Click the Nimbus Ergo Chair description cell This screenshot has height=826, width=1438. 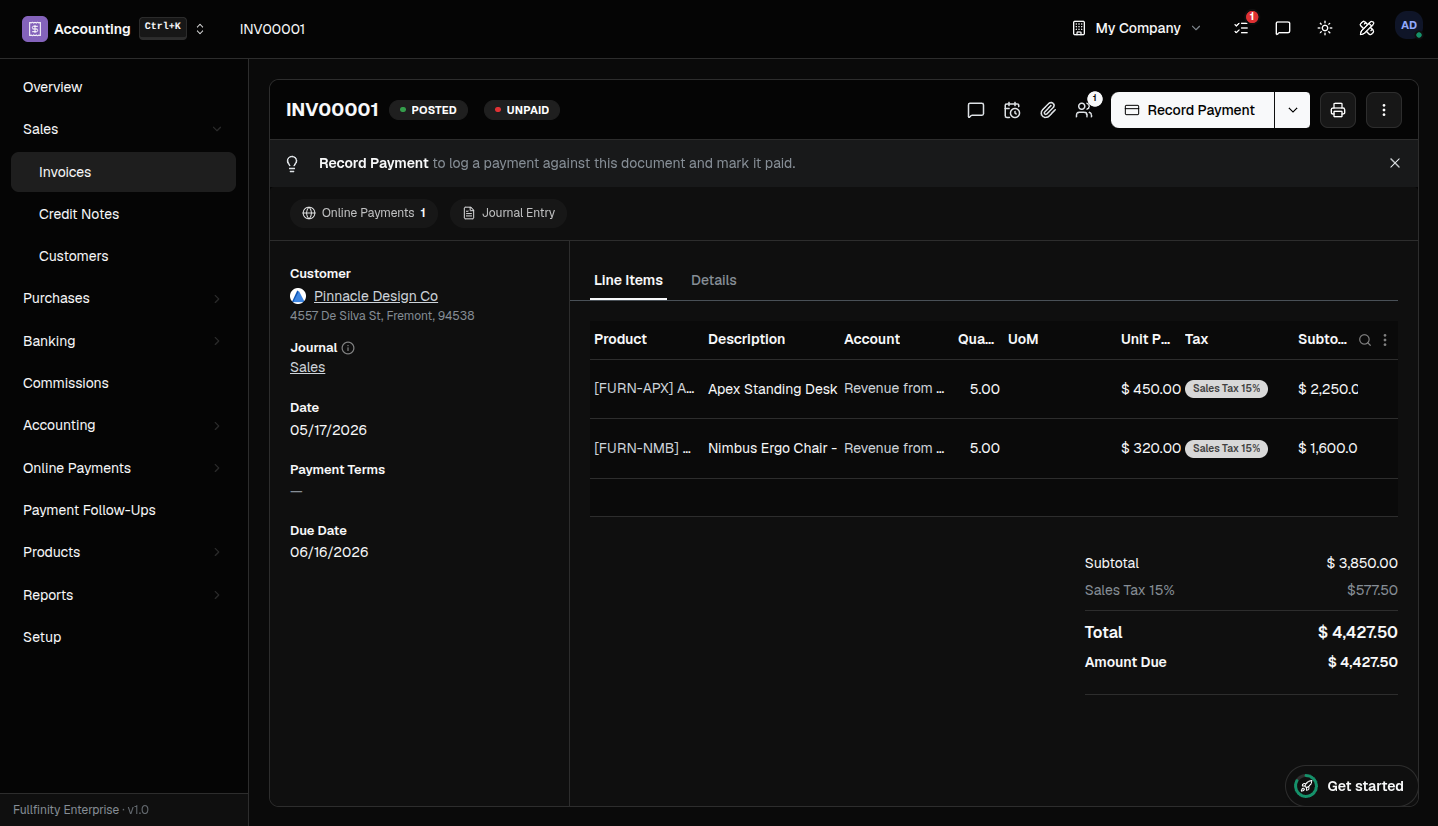tap(773, 448)
